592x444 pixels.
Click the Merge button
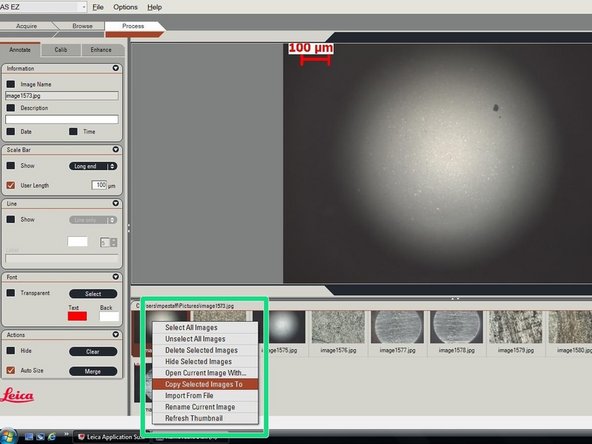(x=93, y=372)
